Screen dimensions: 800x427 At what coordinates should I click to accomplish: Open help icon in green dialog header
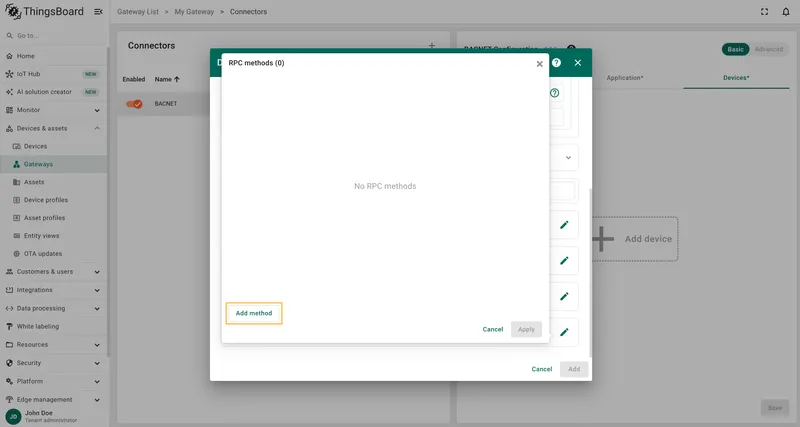556,62
